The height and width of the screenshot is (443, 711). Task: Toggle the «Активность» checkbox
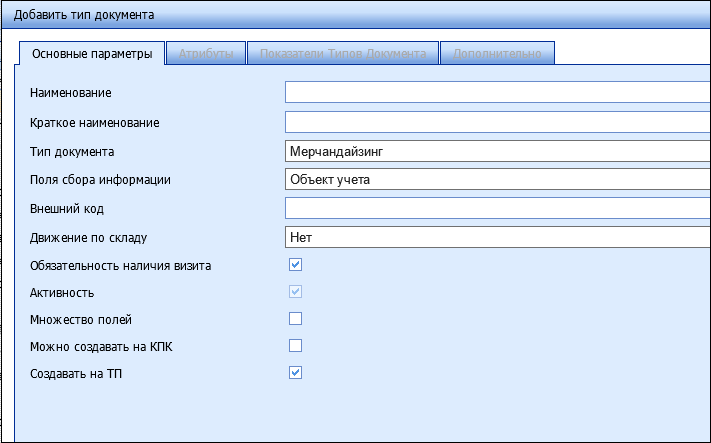pyautogui.click(x=295, y=292)
